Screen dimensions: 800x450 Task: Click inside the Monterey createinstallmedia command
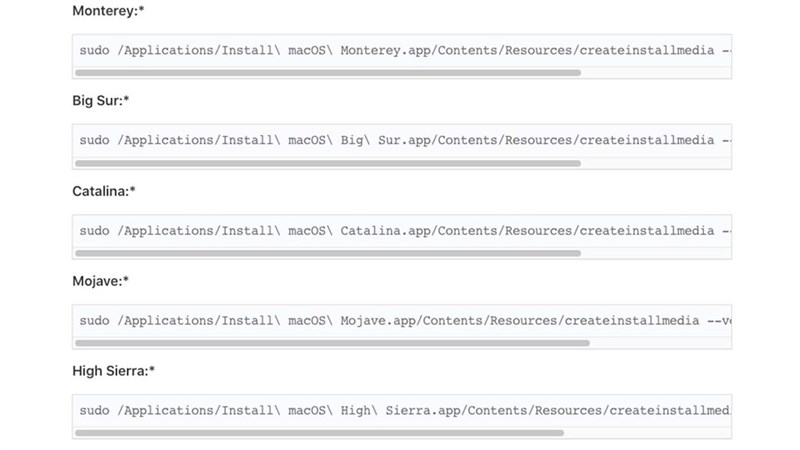pos(400,50)
